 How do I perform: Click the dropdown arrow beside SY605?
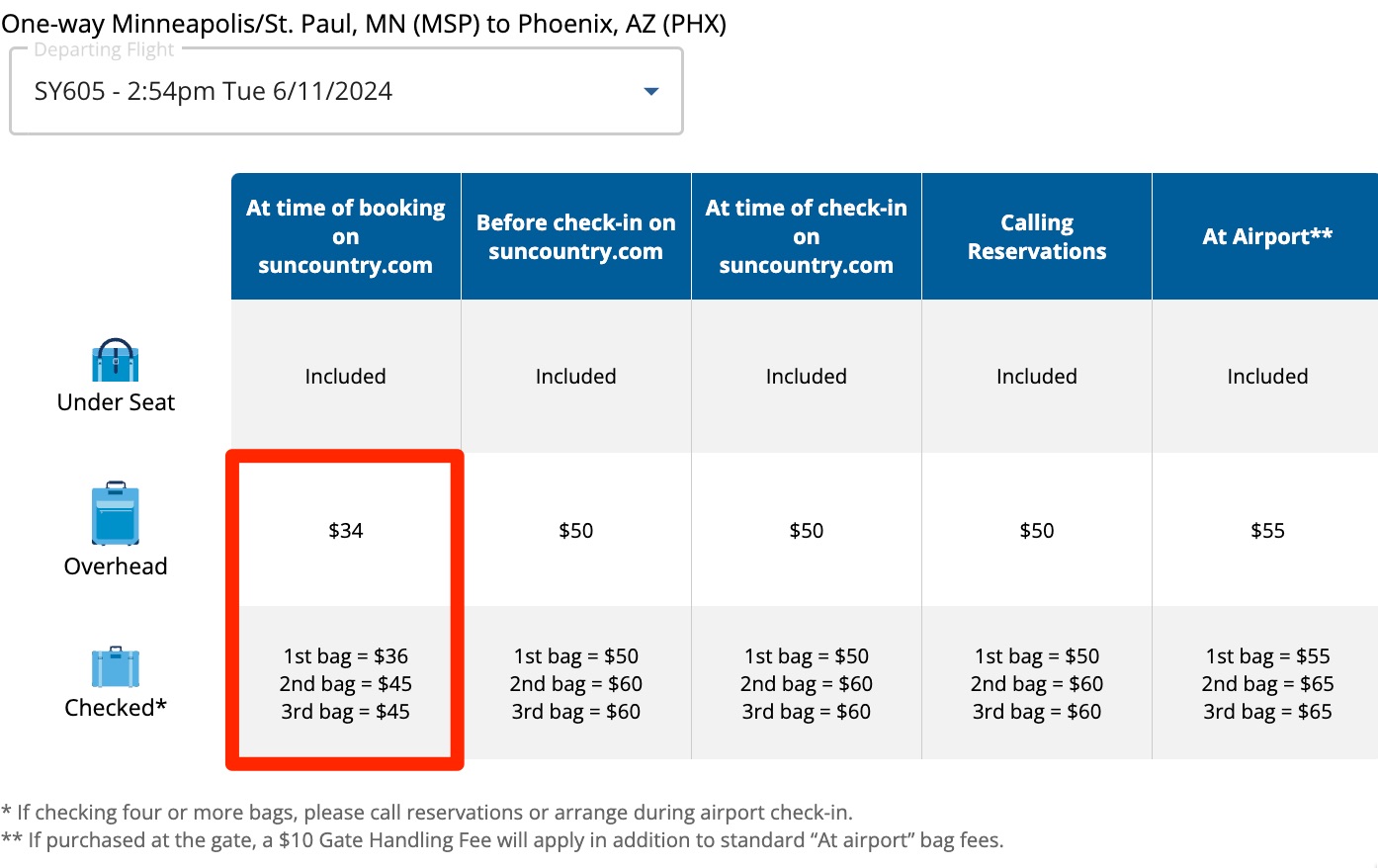(650, 91)
